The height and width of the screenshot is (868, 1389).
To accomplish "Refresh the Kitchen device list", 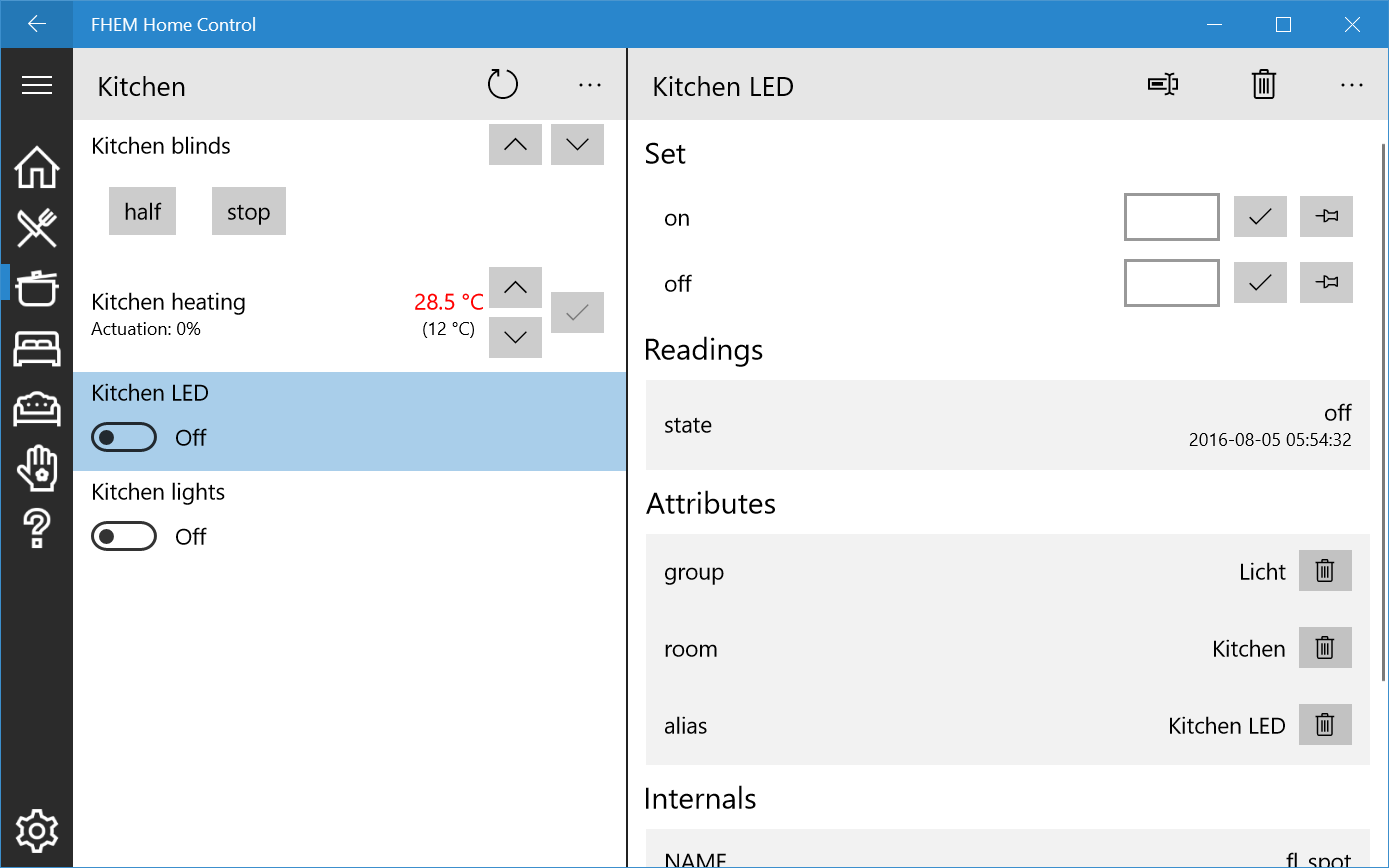I will coord(503,85).
